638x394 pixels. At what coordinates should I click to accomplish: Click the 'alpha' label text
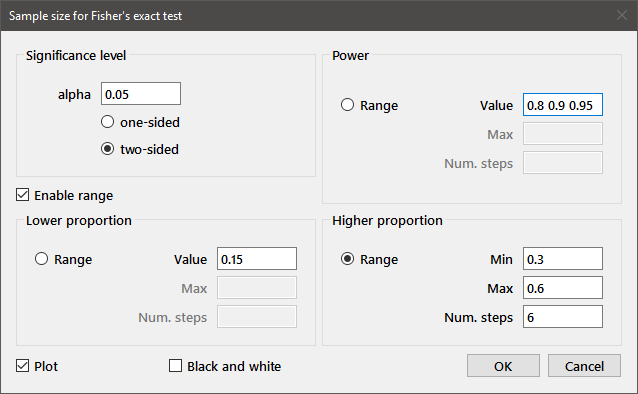[x=74, y=94]
